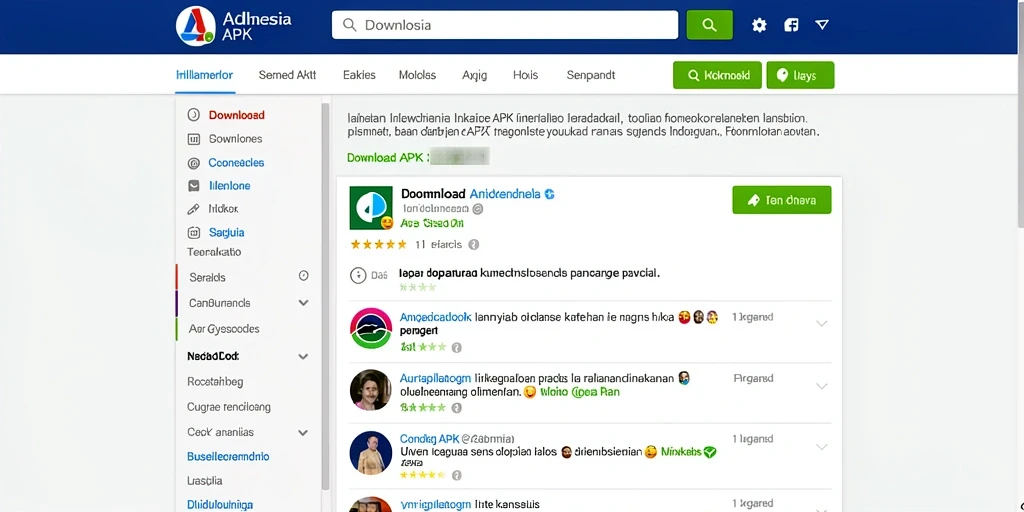The height and width of the screenshot is (512, 1024).
Task: Click the Doomnload app thumbnail icon
Action: tap(371, 208)
